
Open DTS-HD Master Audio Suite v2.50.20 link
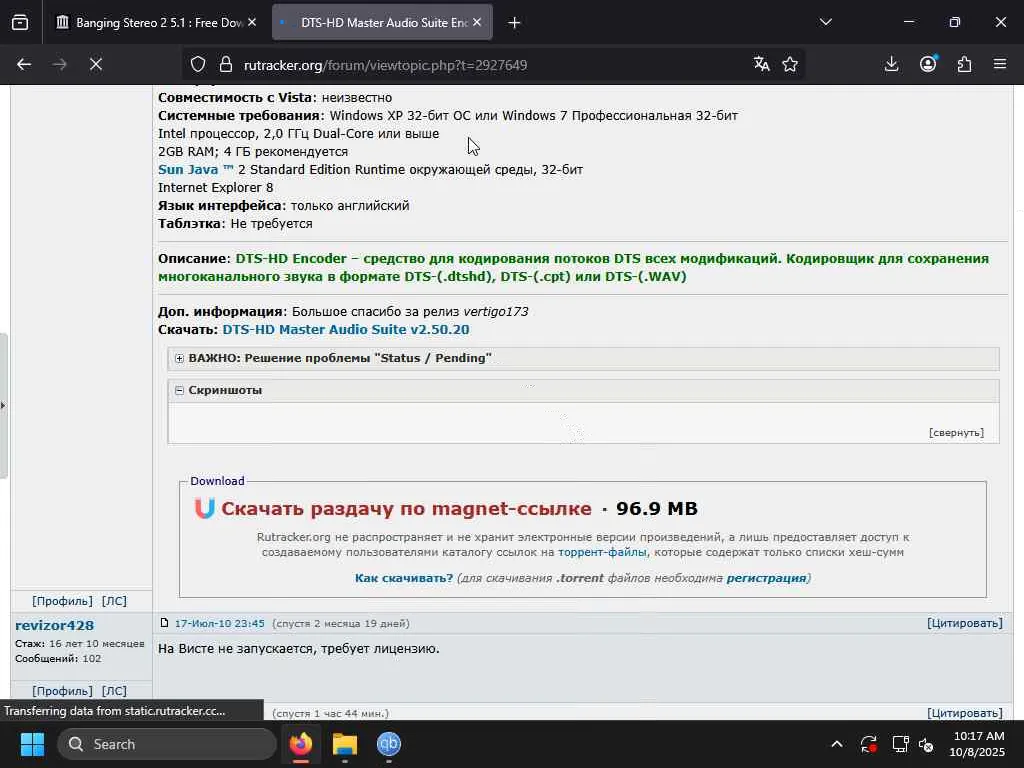345,330
